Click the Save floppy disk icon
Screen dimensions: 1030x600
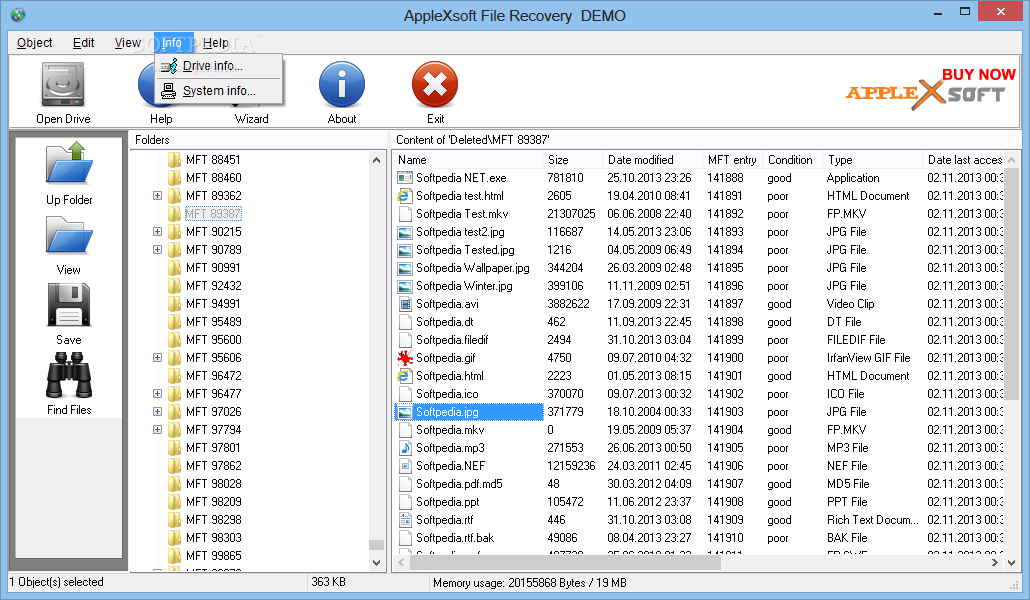point(69,305)
